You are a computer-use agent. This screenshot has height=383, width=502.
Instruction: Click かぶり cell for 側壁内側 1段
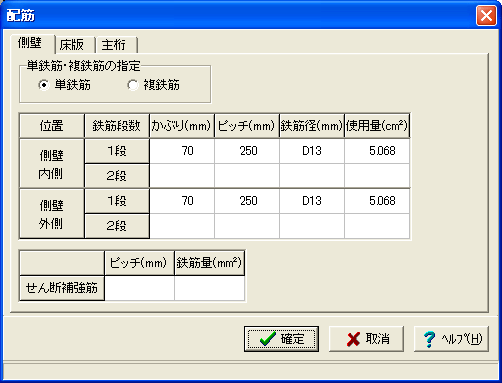182,151
